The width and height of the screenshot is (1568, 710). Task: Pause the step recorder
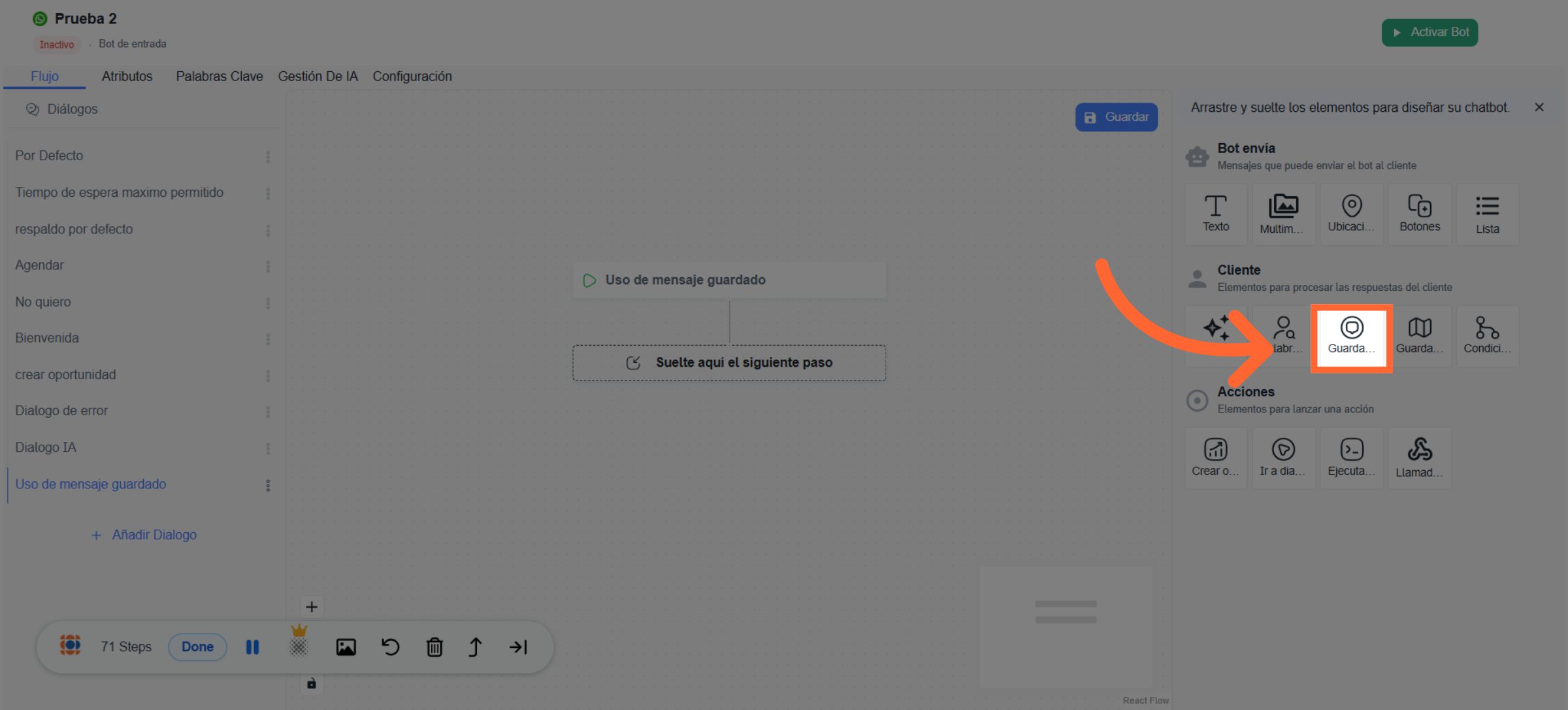coord(252,647)
